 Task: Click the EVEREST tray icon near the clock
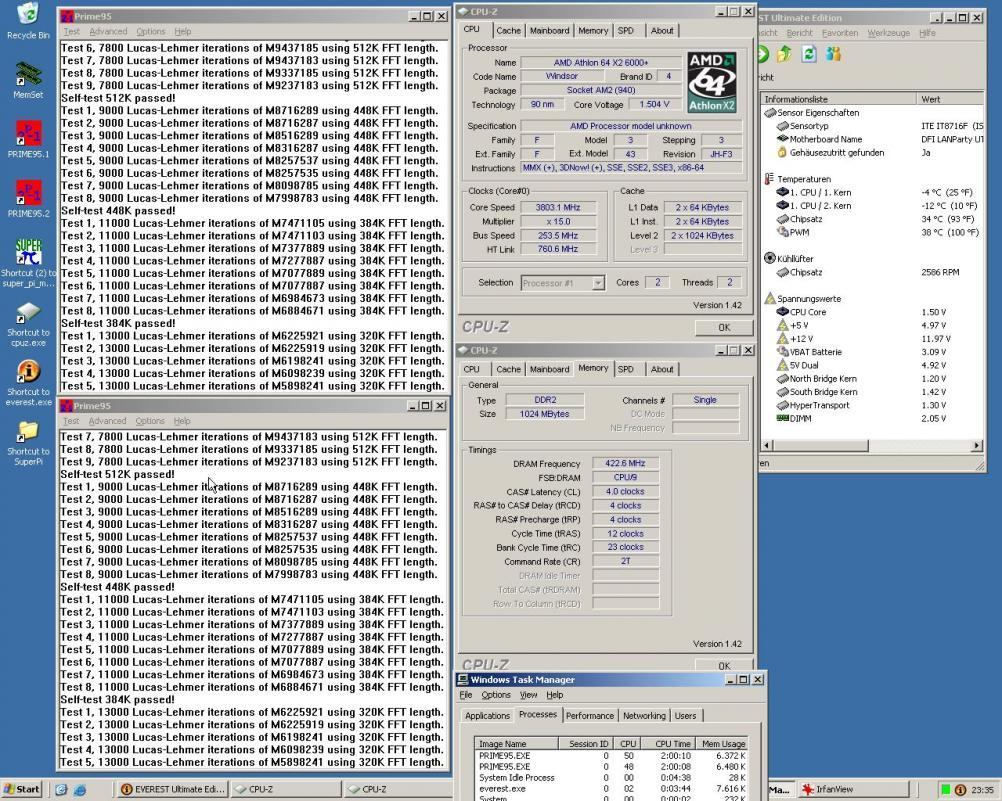960,789
